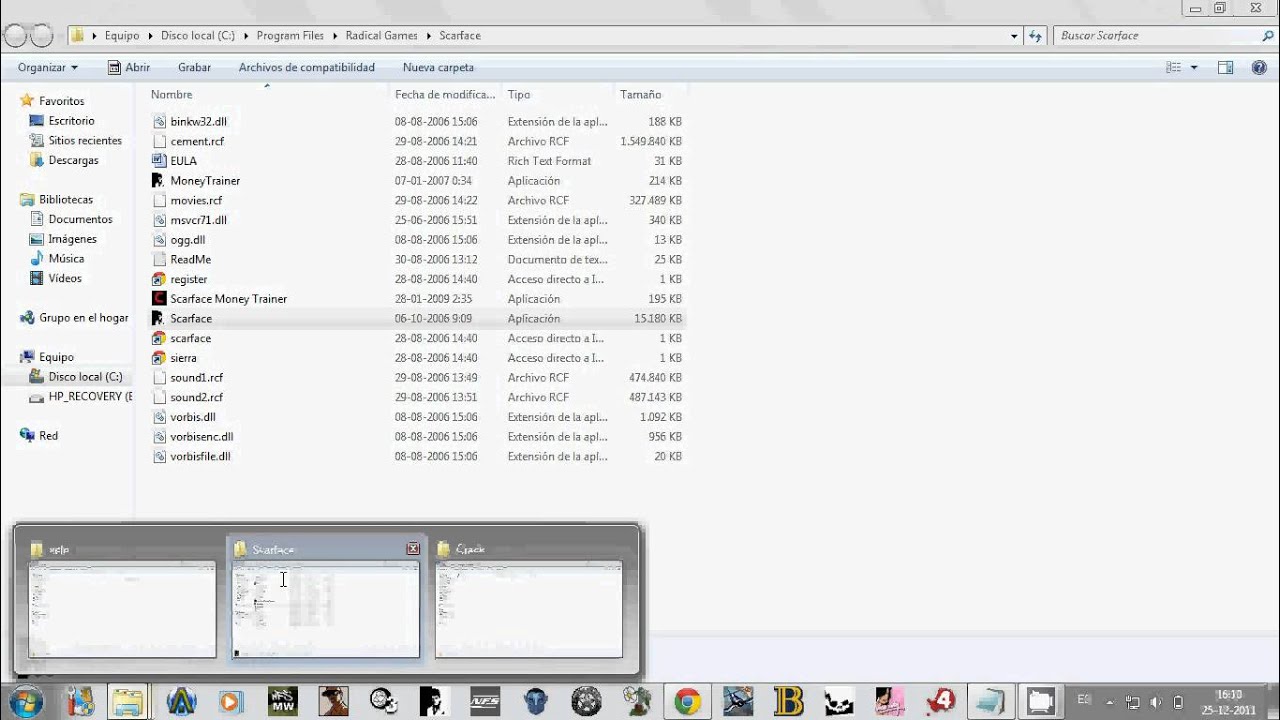Open Imágenes library
The height and width of the screenshot is (720, 1280).
[x=72, y=239]
